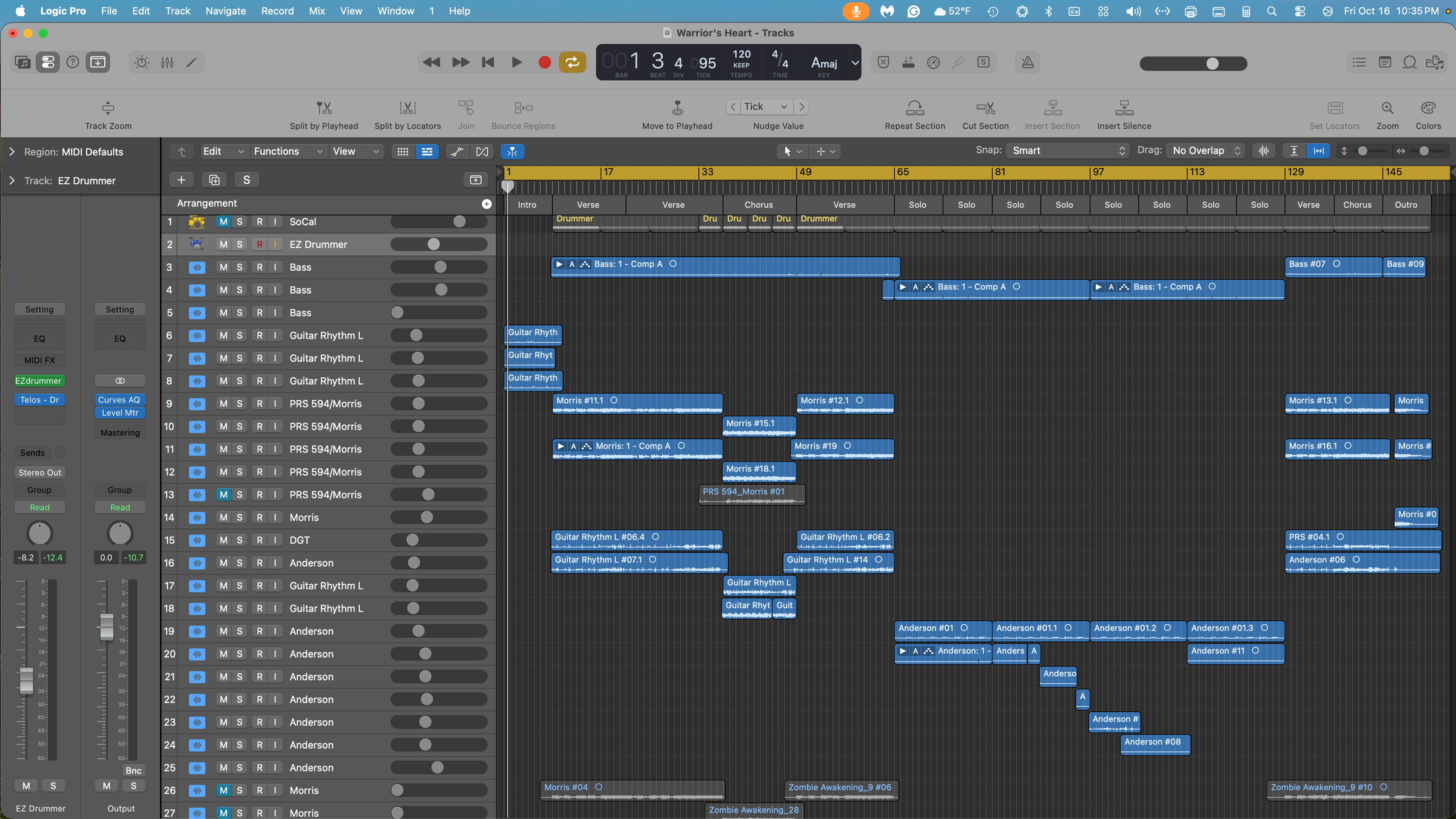
Task: Click the duplicate track button
Action: pyautogui.click(x=214, y=180)
